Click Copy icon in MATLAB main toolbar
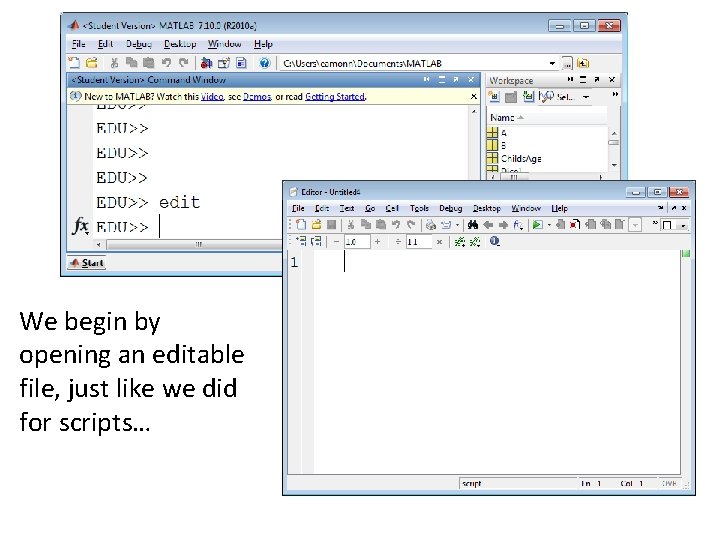 click(131, 63)
